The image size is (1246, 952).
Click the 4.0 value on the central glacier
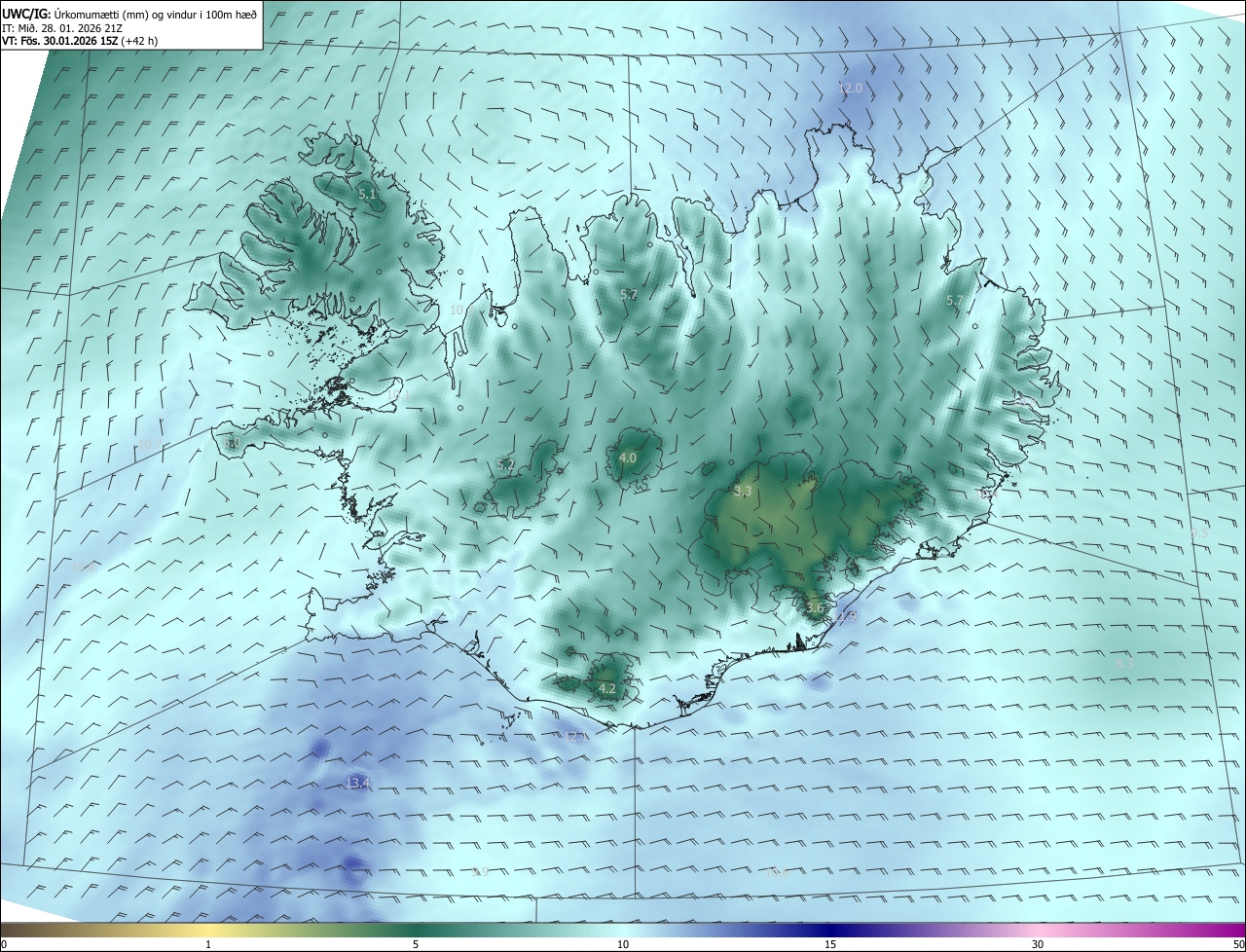pyautogui.click(x=628, y=458)
